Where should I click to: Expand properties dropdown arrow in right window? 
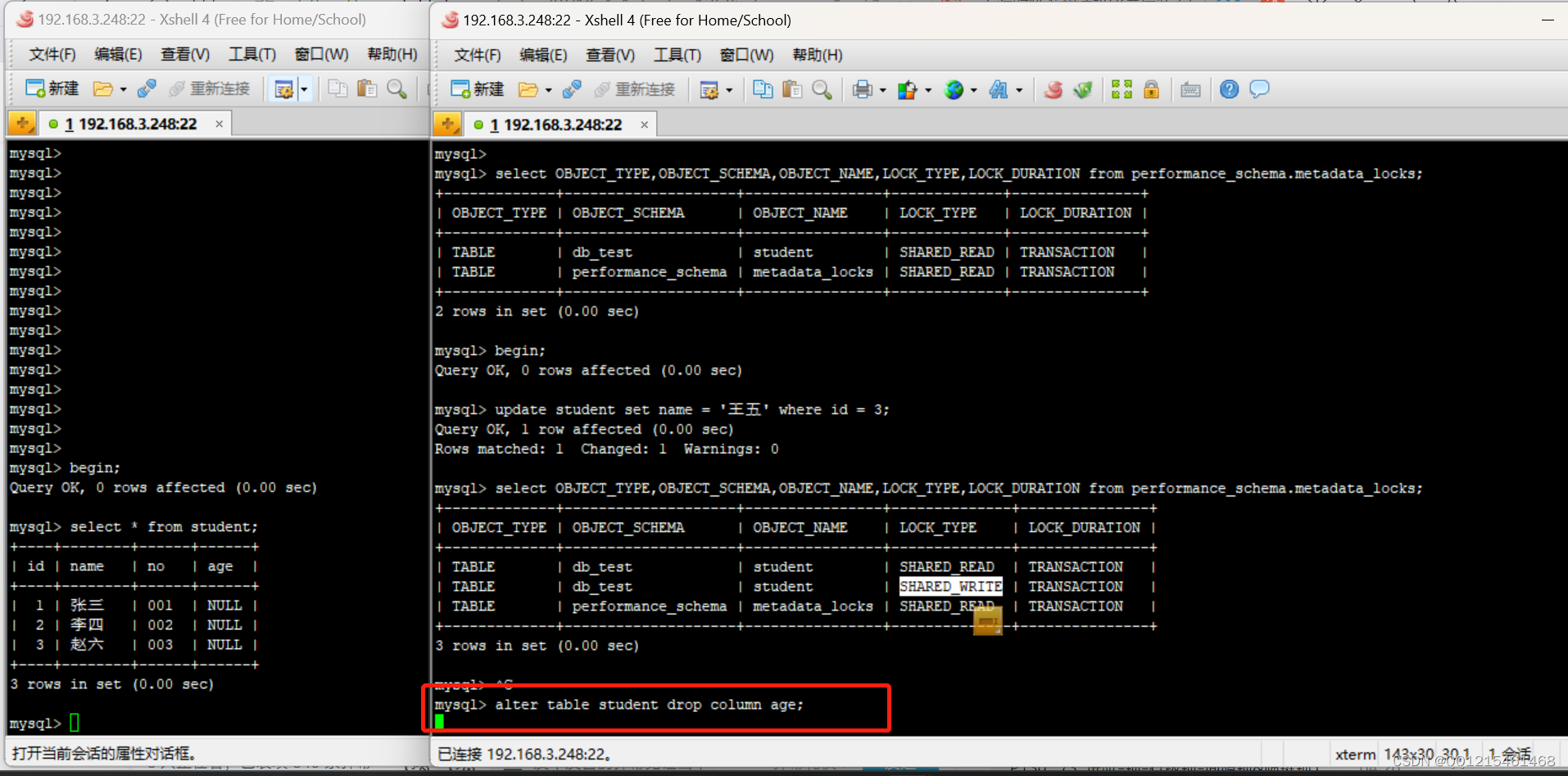pos(728,90)
